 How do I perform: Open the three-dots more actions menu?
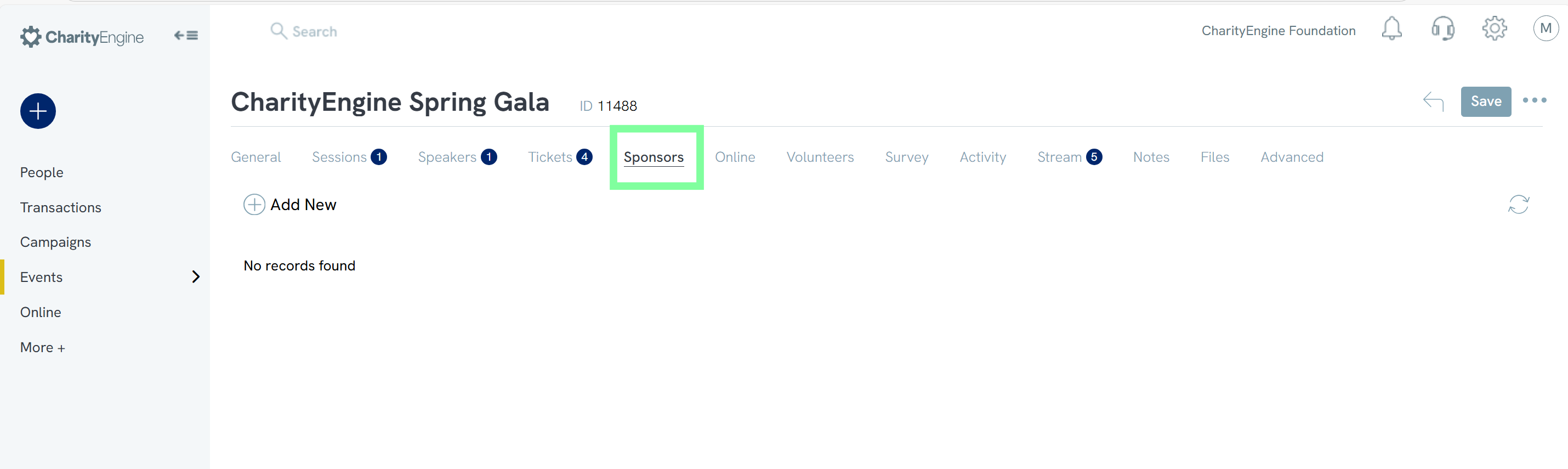tap(1534, 100)
